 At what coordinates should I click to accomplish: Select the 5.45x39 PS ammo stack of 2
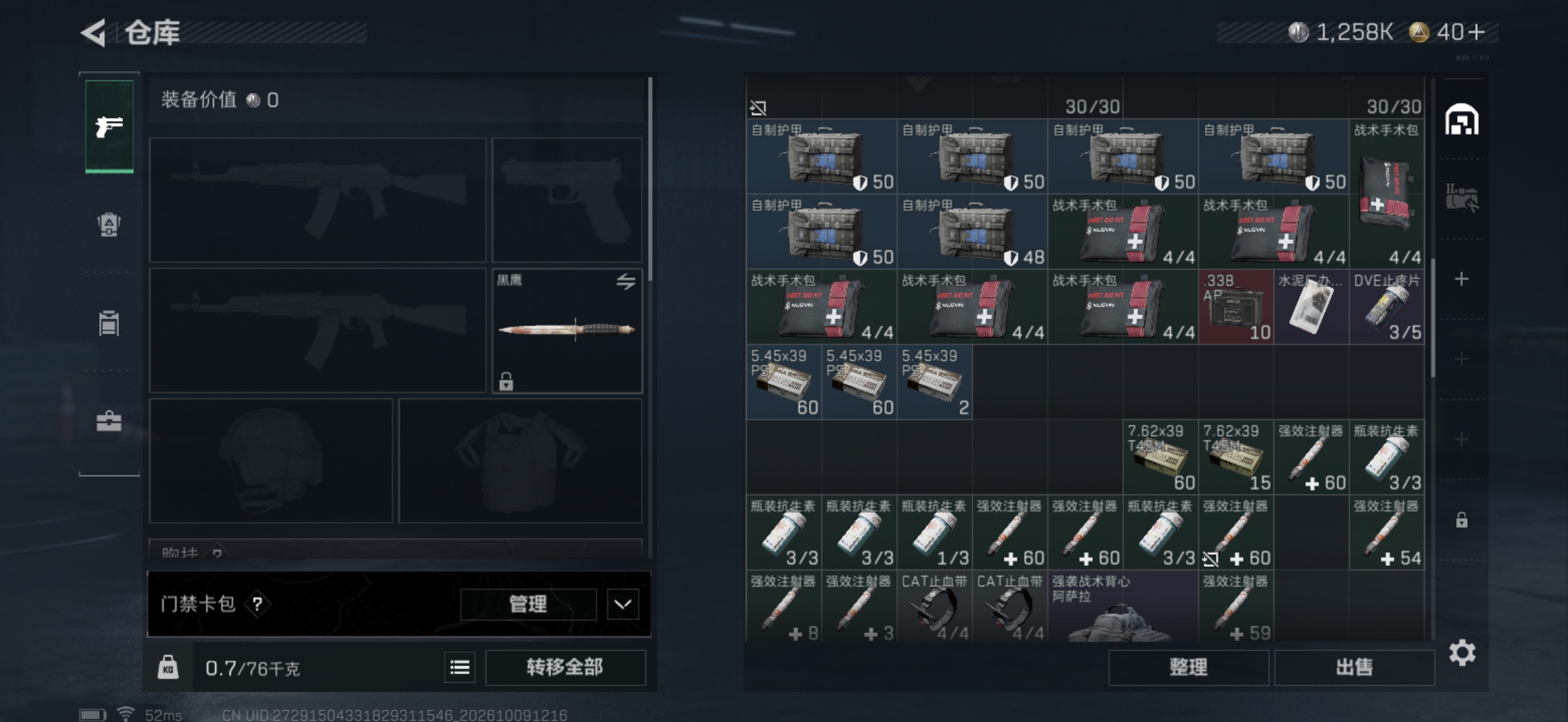pyautogui.click(x=935, y=382)
